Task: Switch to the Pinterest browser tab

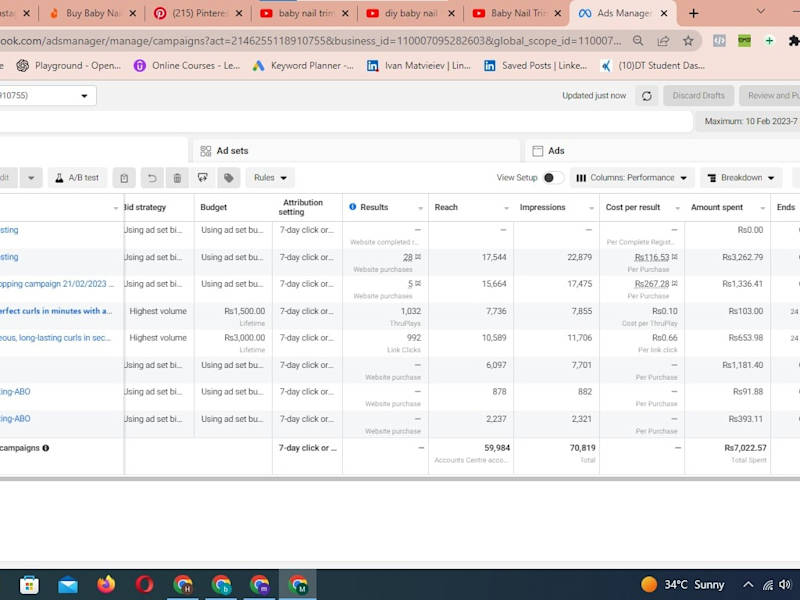Action: (198, 13)
